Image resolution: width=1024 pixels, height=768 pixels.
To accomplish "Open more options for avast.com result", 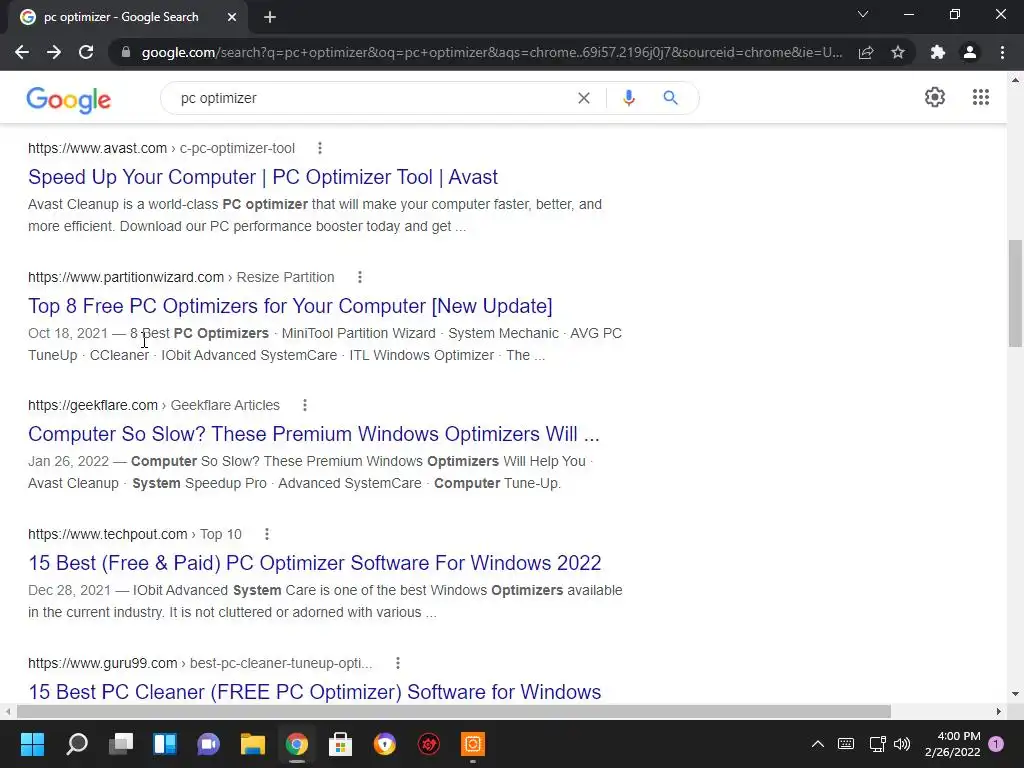I will 320,148.
